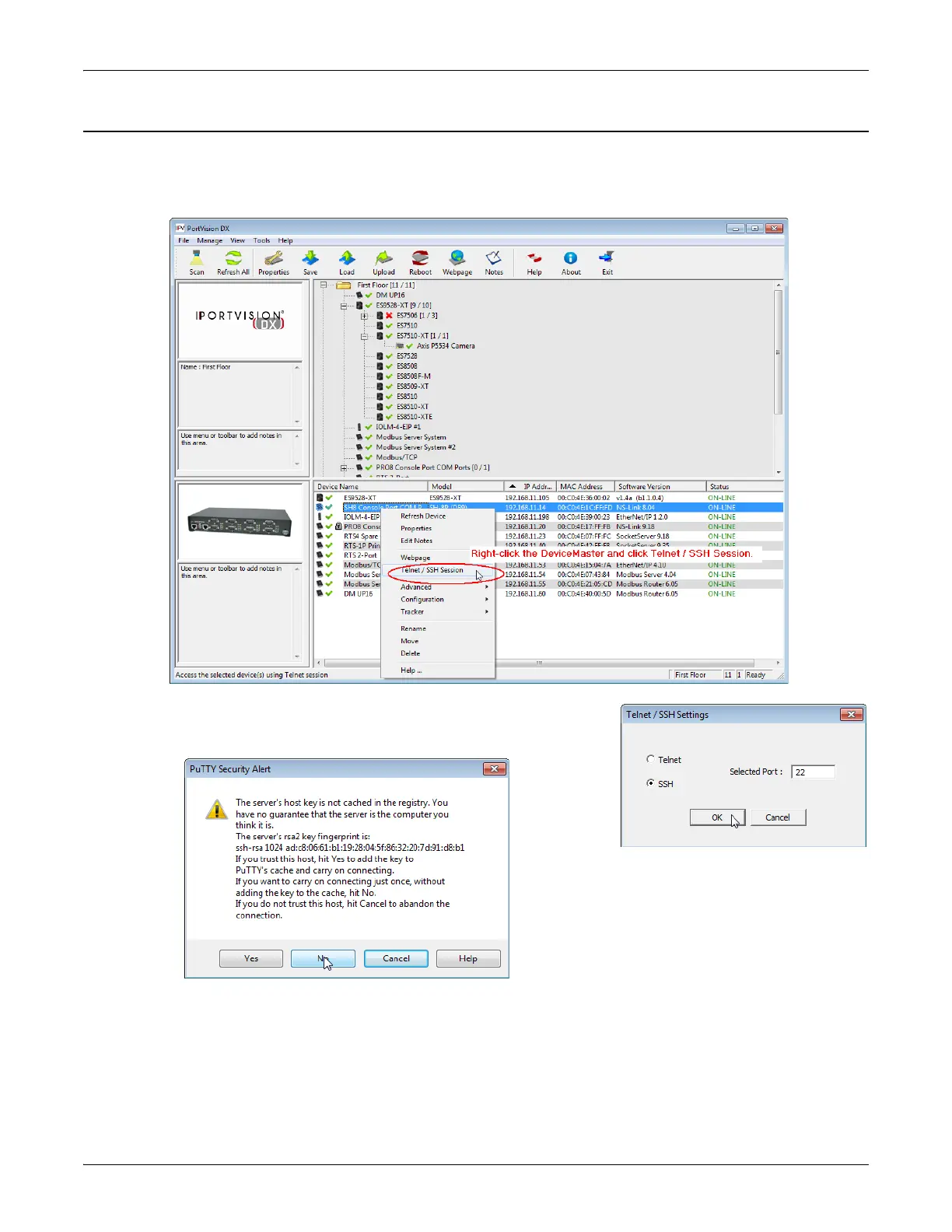The width and height of the screenshot is (952, 1232).
Task: Click Yes in PuTTY Security Alert
Action: pos(251,958)
